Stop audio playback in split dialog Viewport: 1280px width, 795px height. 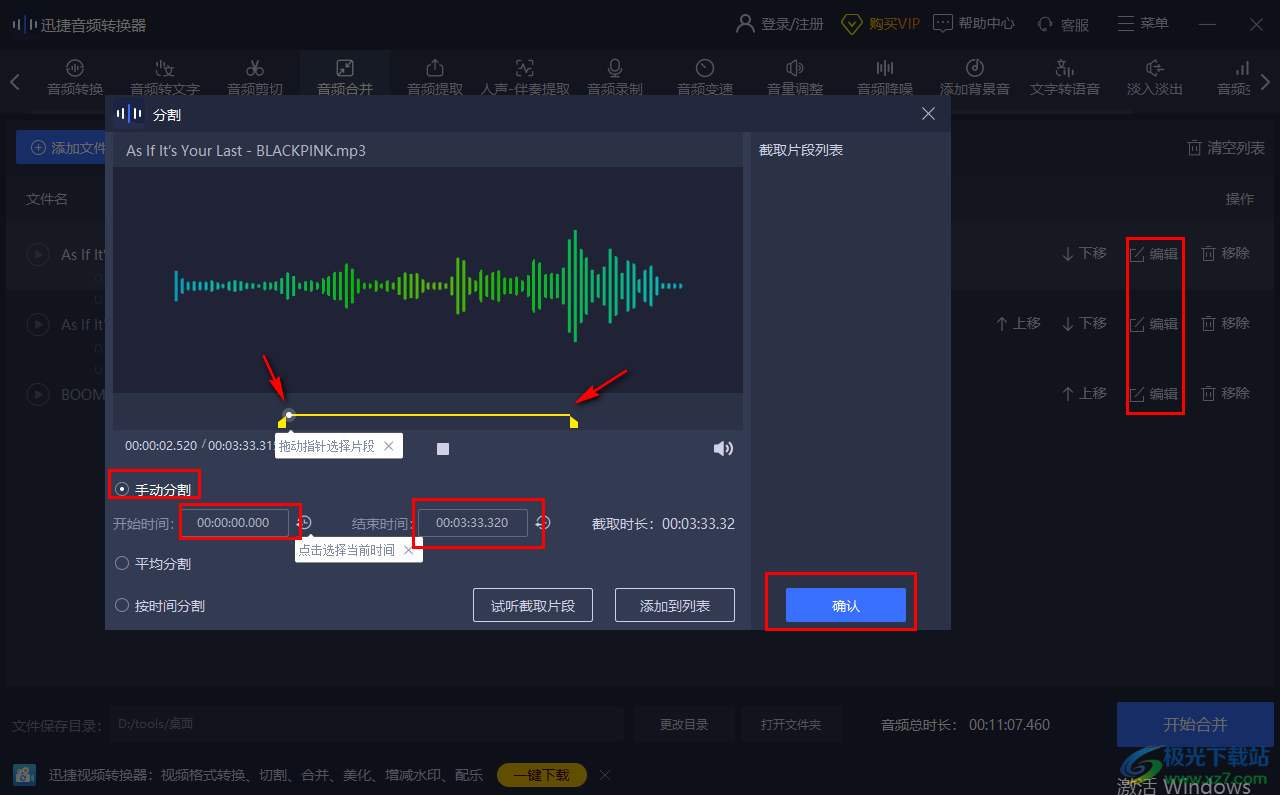[443, 449]
